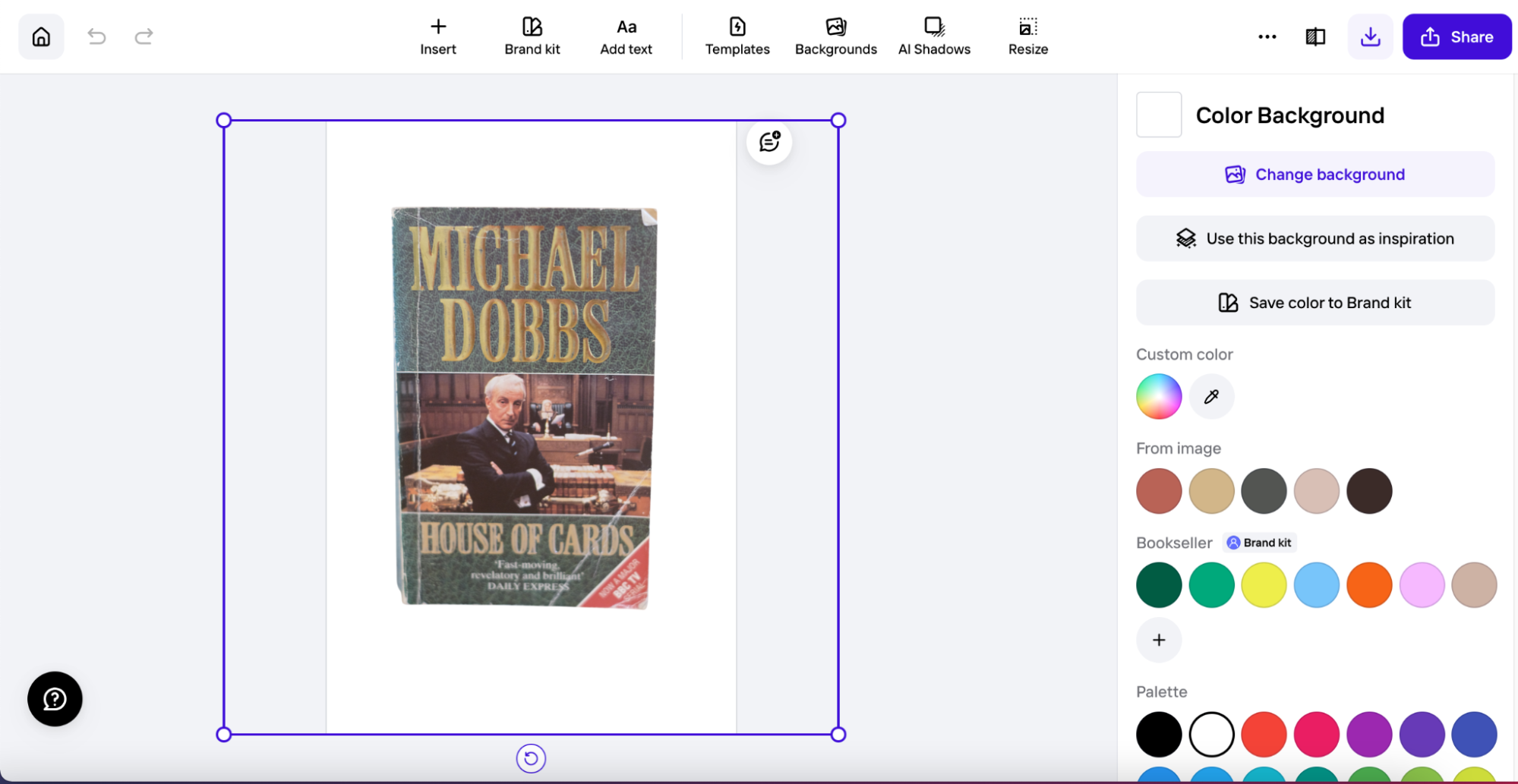The width and height of the screenshot is (1518, 784).
Task: Click the top-left selection handle
Action: click(223, 120)
